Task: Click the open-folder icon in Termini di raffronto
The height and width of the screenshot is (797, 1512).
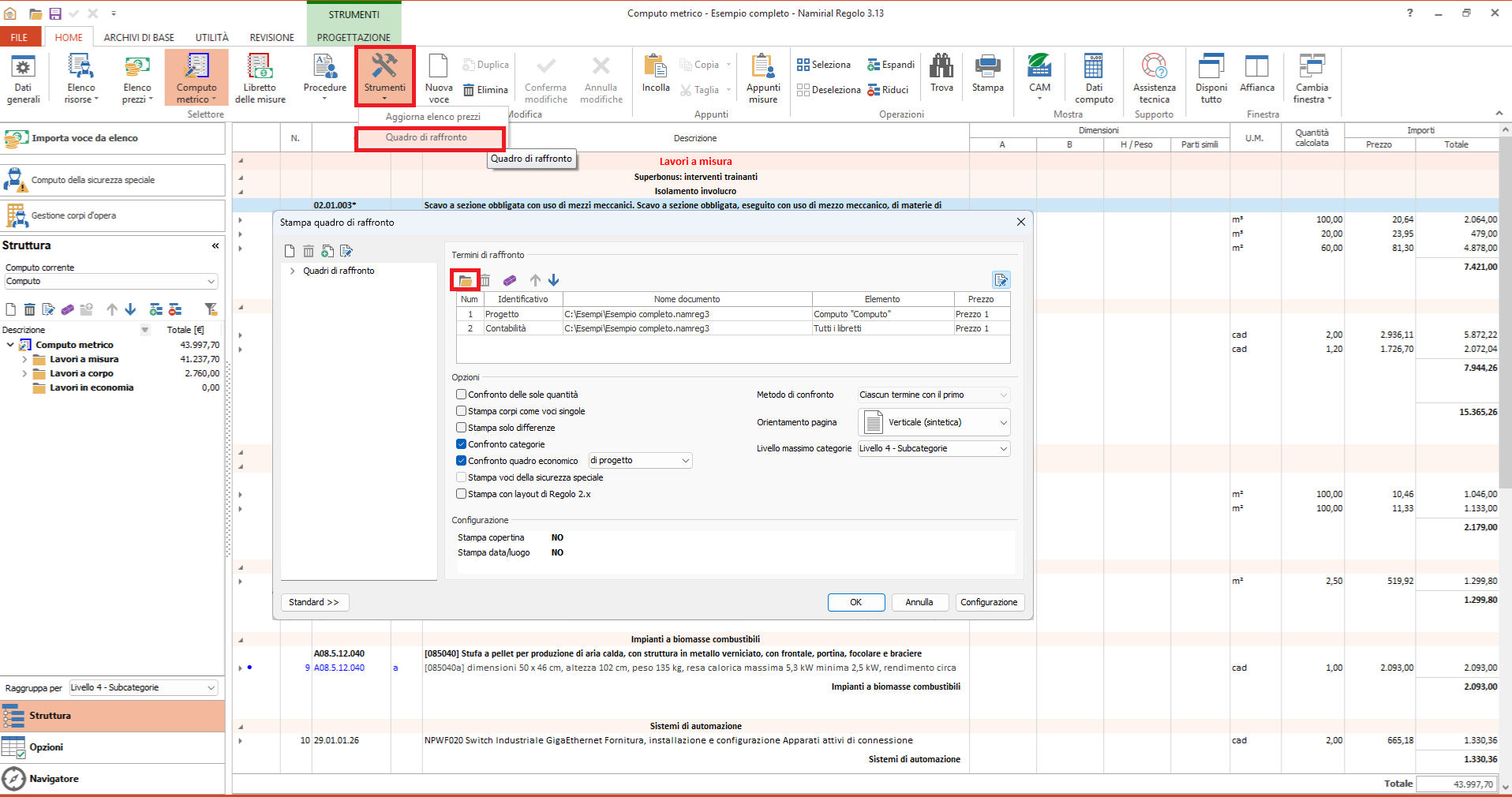Action: (466, 280)
